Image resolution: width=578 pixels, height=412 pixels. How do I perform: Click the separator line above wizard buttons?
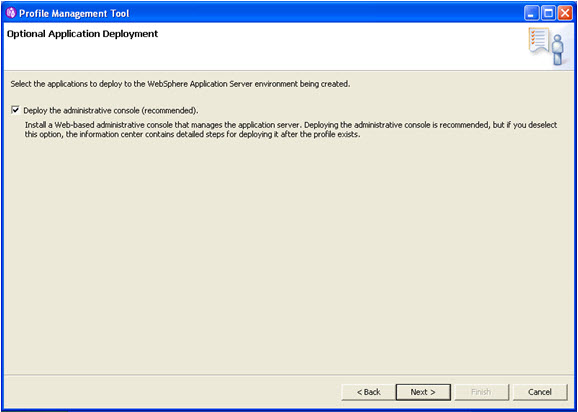pyautogui.click(x=289, y=375)
